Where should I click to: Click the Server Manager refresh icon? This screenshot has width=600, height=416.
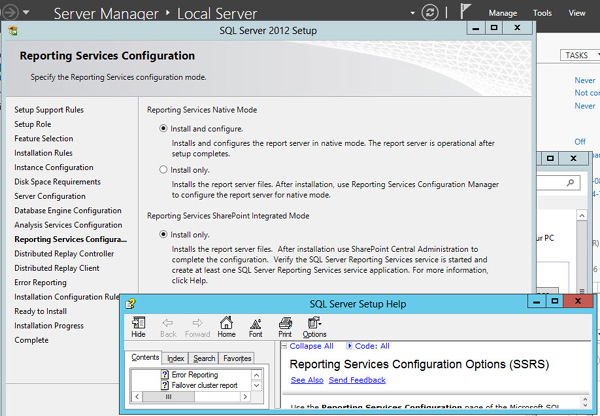(x=430, y=13)
